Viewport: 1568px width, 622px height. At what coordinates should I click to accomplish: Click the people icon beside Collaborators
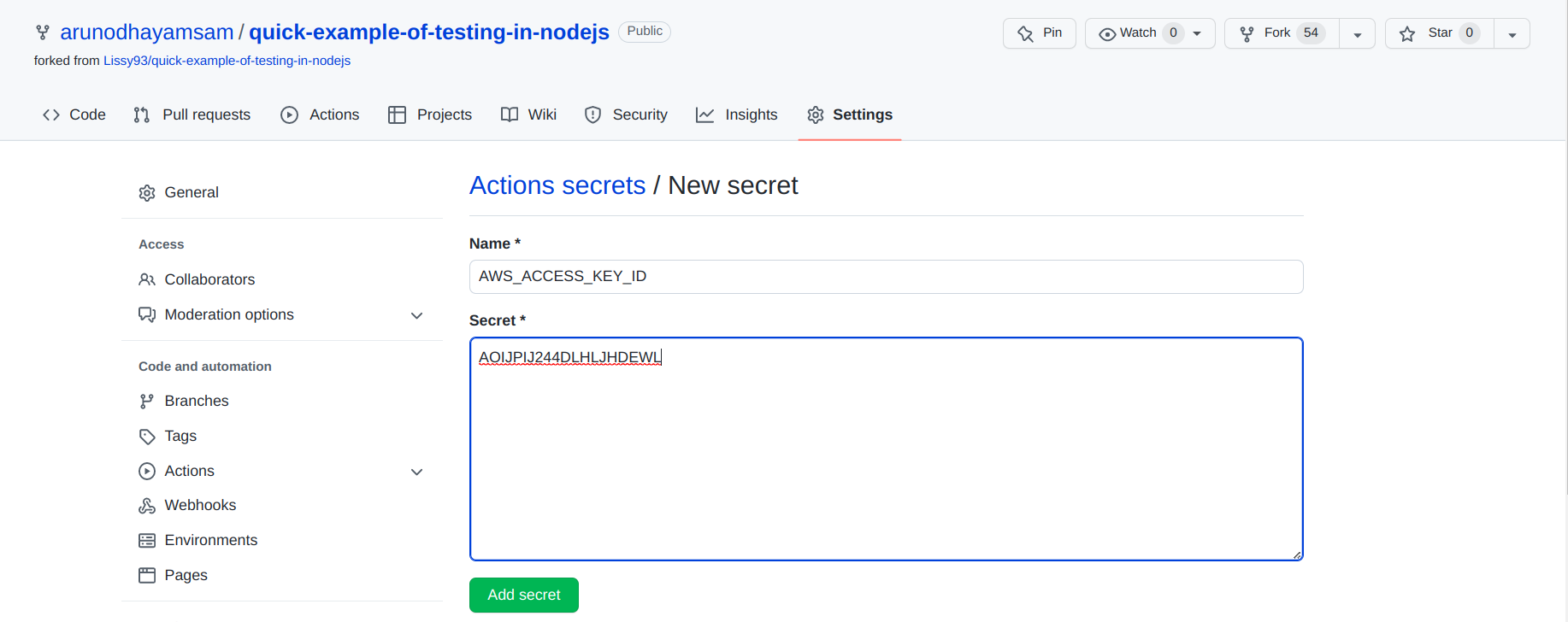pos(147,279)
